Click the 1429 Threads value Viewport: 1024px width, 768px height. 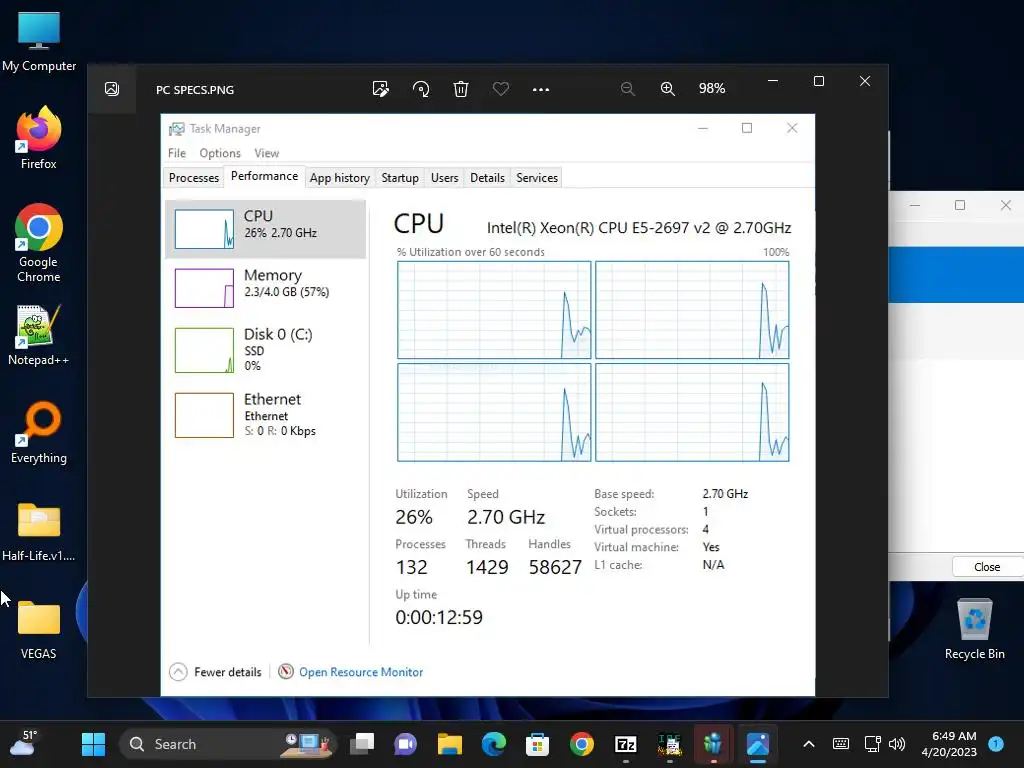click(487, 567)
